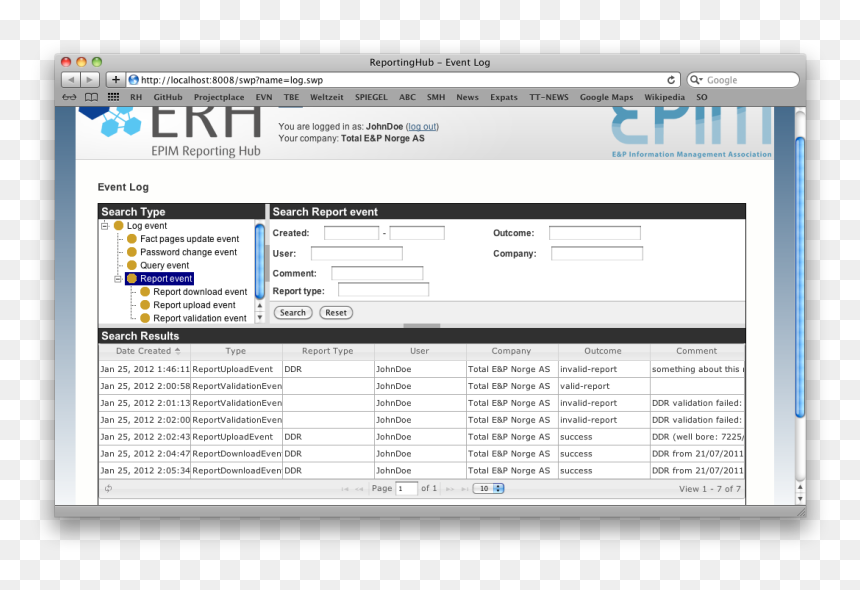Click the Report type input field
The width and height of the screenshot is (860, 590).
(383, 290)
